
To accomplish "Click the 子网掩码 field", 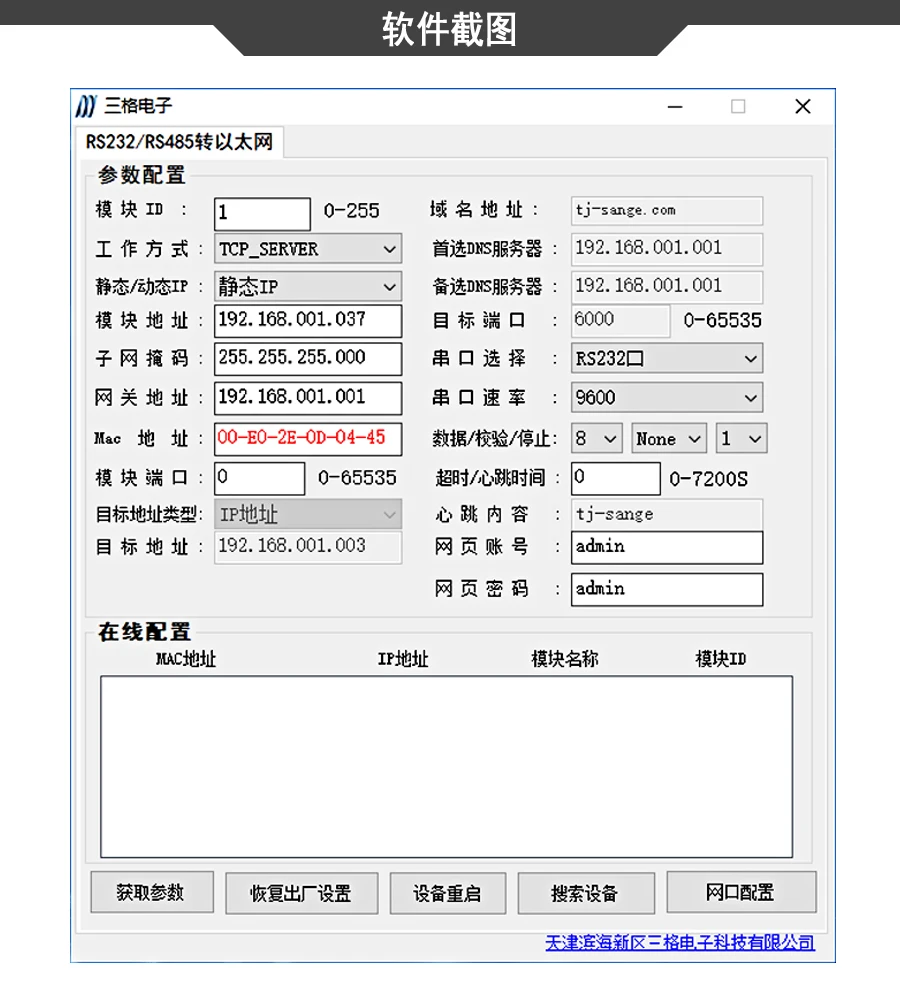I will (x=308, y=359).
